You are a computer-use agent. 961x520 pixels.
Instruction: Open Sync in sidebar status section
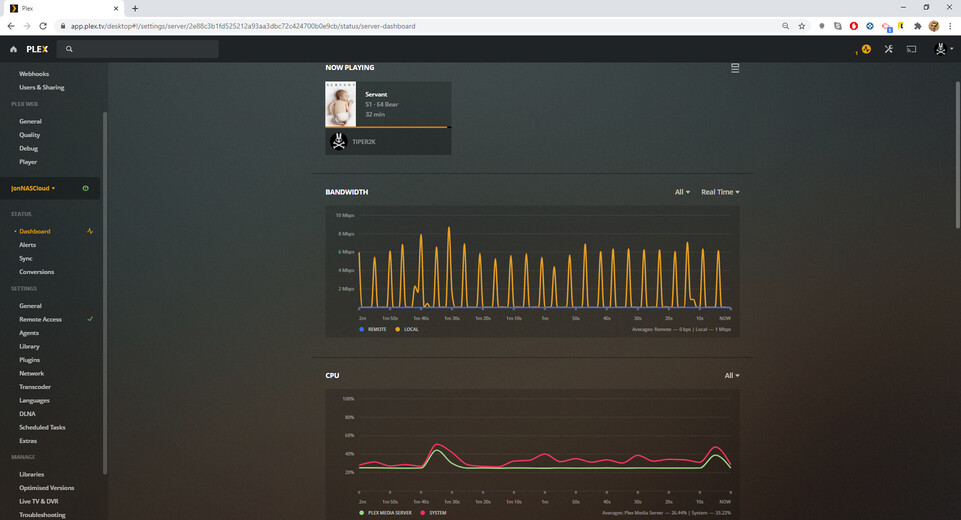point(26,258)
